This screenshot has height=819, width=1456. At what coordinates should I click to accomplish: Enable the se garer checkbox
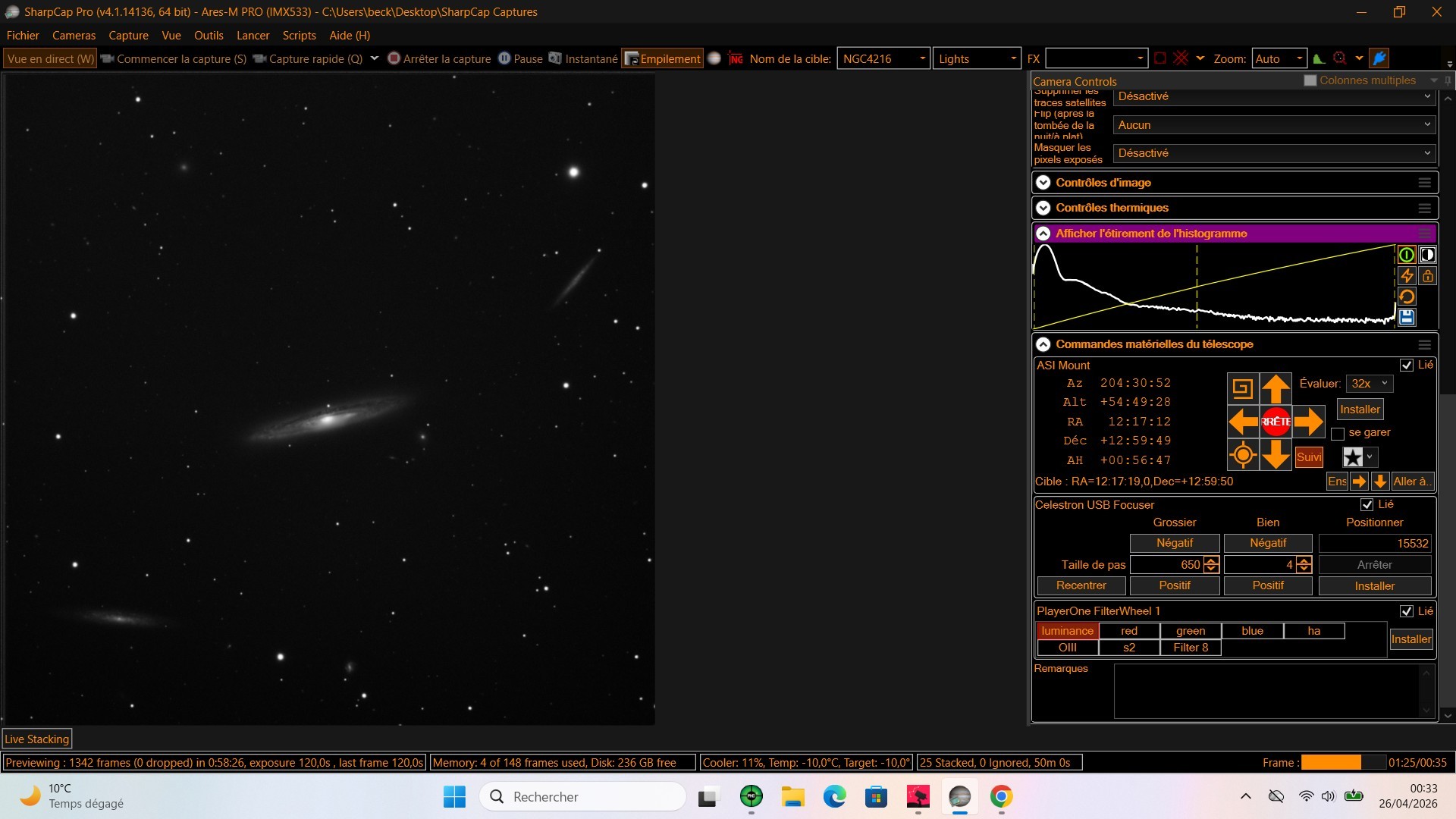click(1338, 434)
